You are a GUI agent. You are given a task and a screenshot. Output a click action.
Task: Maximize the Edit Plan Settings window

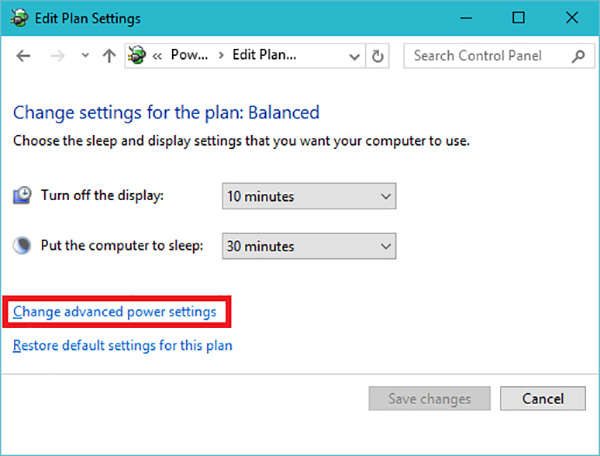[x=517, y=18]
